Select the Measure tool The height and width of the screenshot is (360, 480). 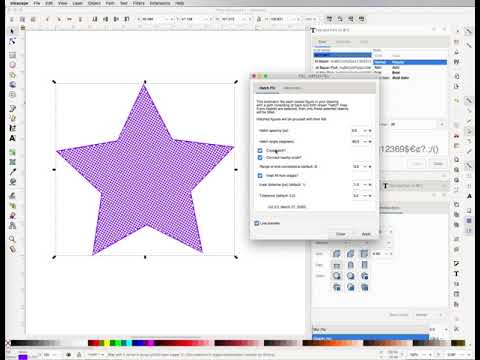[12, 249]
